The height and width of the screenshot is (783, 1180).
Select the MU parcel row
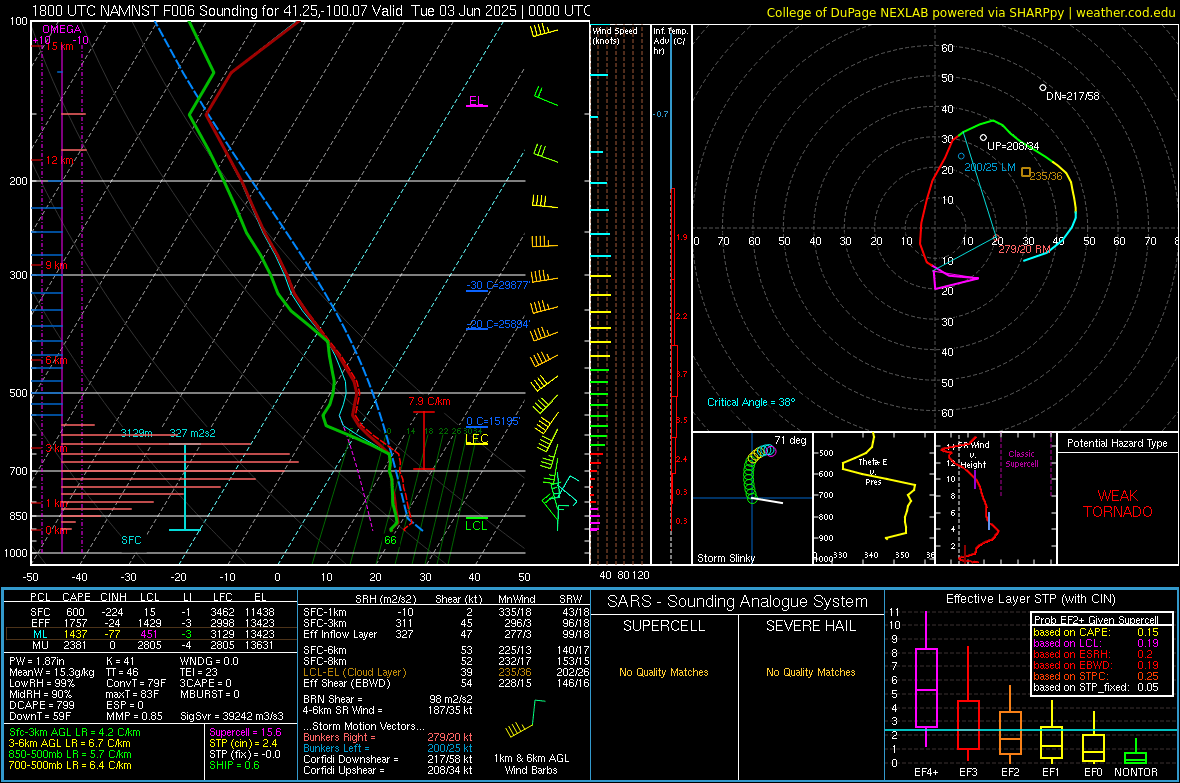tap(151, 645)
